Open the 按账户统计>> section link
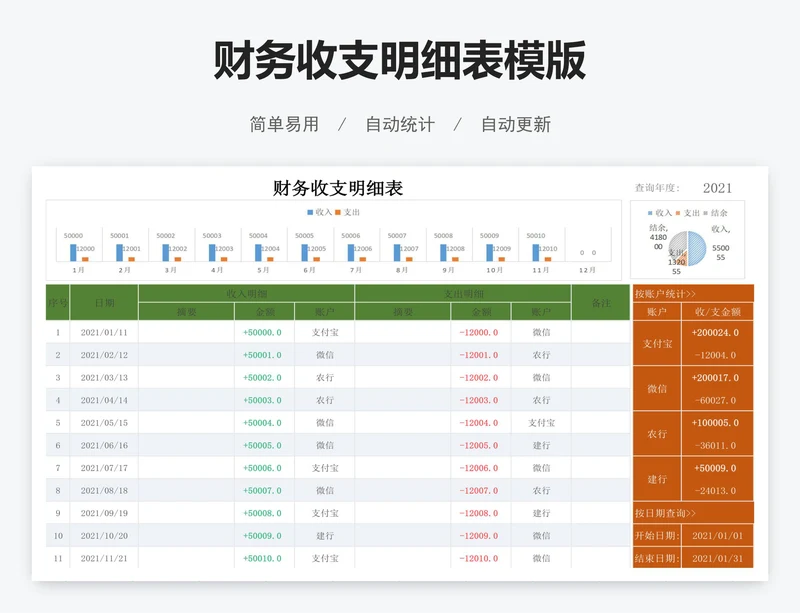The height and width of the screenshot is (613, 800). click(665, 293)
